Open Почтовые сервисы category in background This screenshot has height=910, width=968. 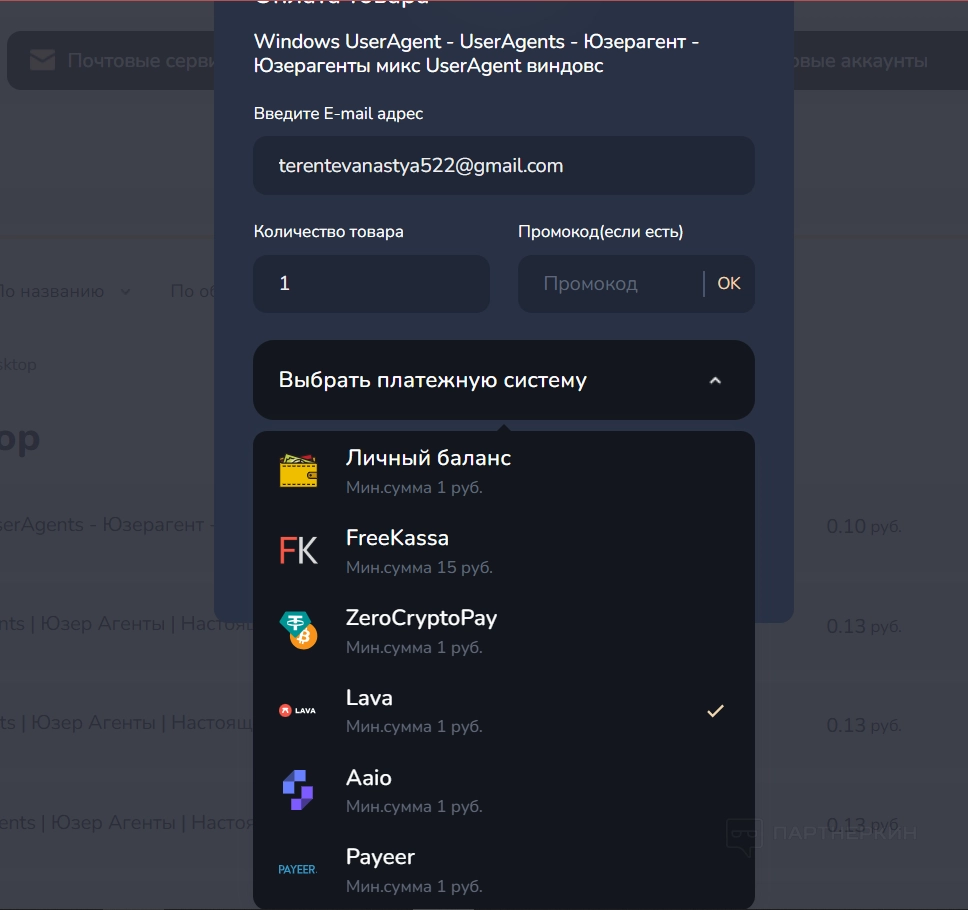(123, 61)
